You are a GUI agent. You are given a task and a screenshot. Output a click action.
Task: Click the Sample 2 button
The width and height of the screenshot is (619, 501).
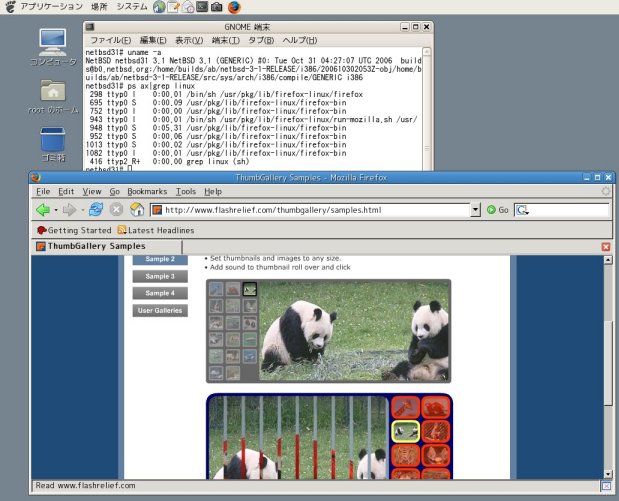(x=160, y=259)
